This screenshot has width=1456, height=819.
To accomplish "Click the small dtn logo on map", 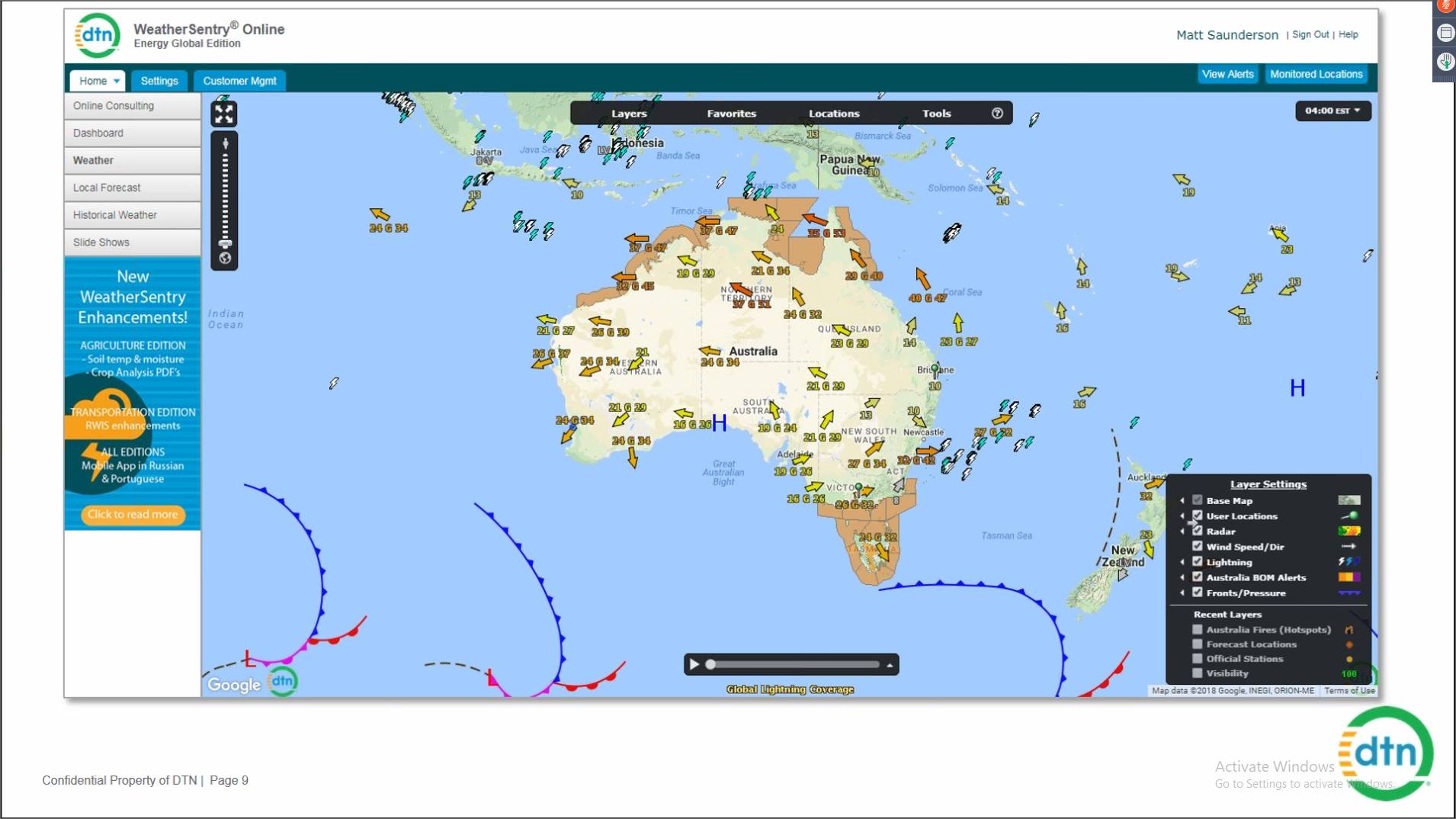I will point(283,681).
